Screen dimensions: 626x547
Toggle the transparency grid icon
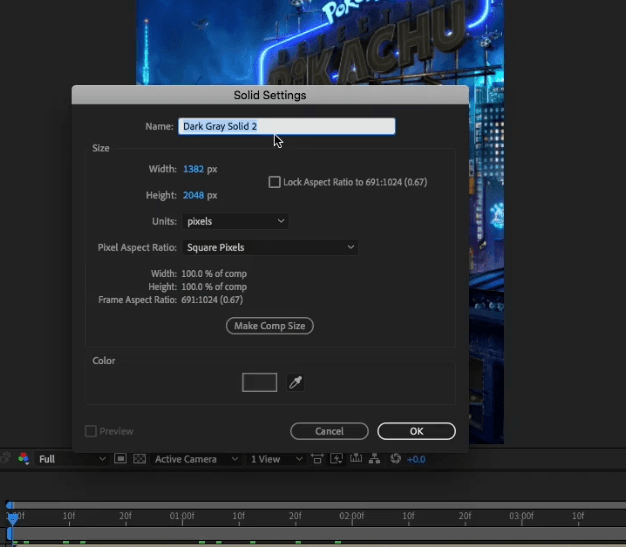(x=139, y=459)
